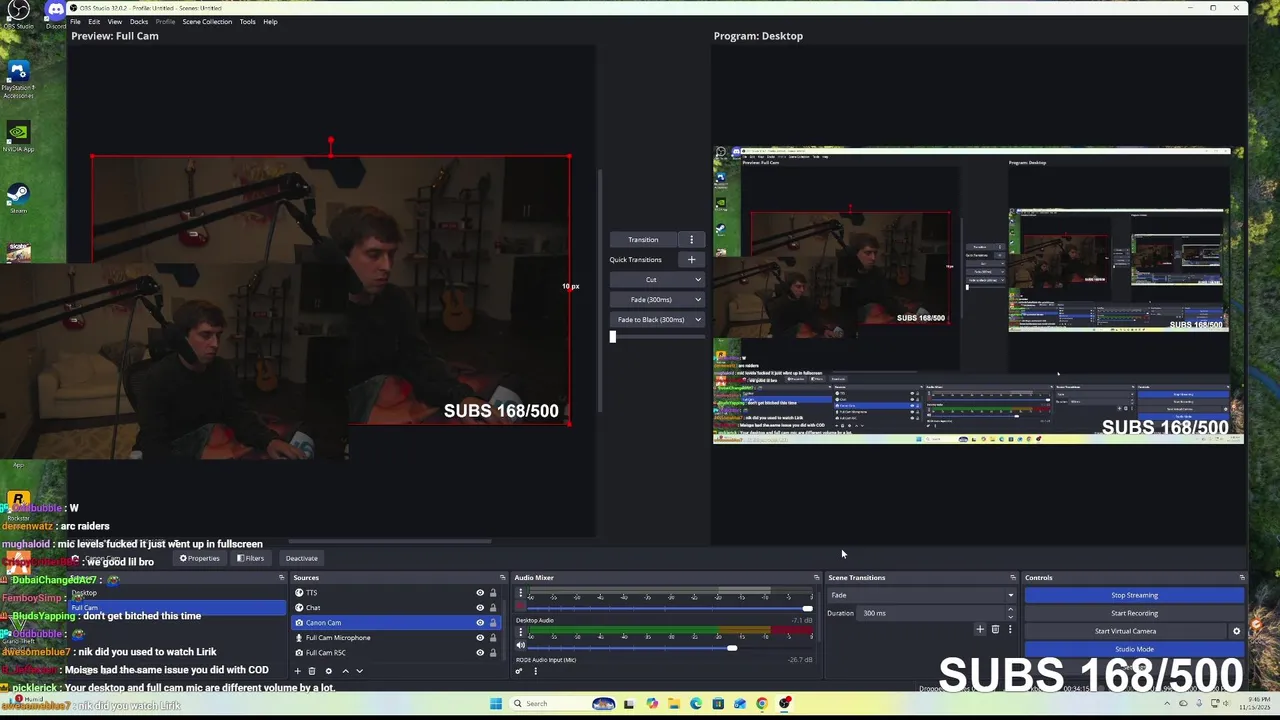Open Desktop Audio three-dot options
1280x720 pixels.
520,634
